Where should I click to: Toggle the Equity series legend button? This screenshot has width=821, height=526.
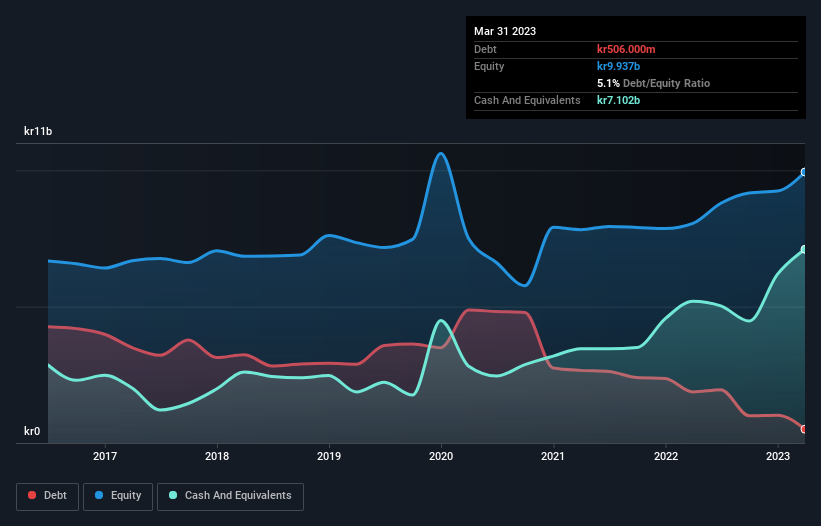[118, 496]
